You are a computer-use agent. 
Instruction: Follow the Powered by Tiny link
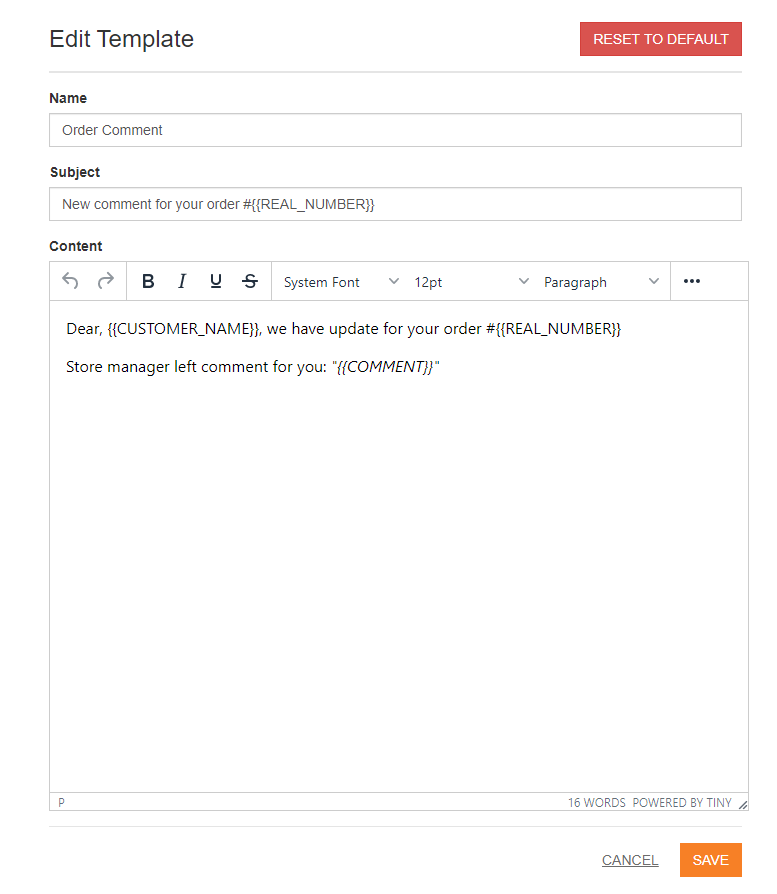(x=682, y=802)
